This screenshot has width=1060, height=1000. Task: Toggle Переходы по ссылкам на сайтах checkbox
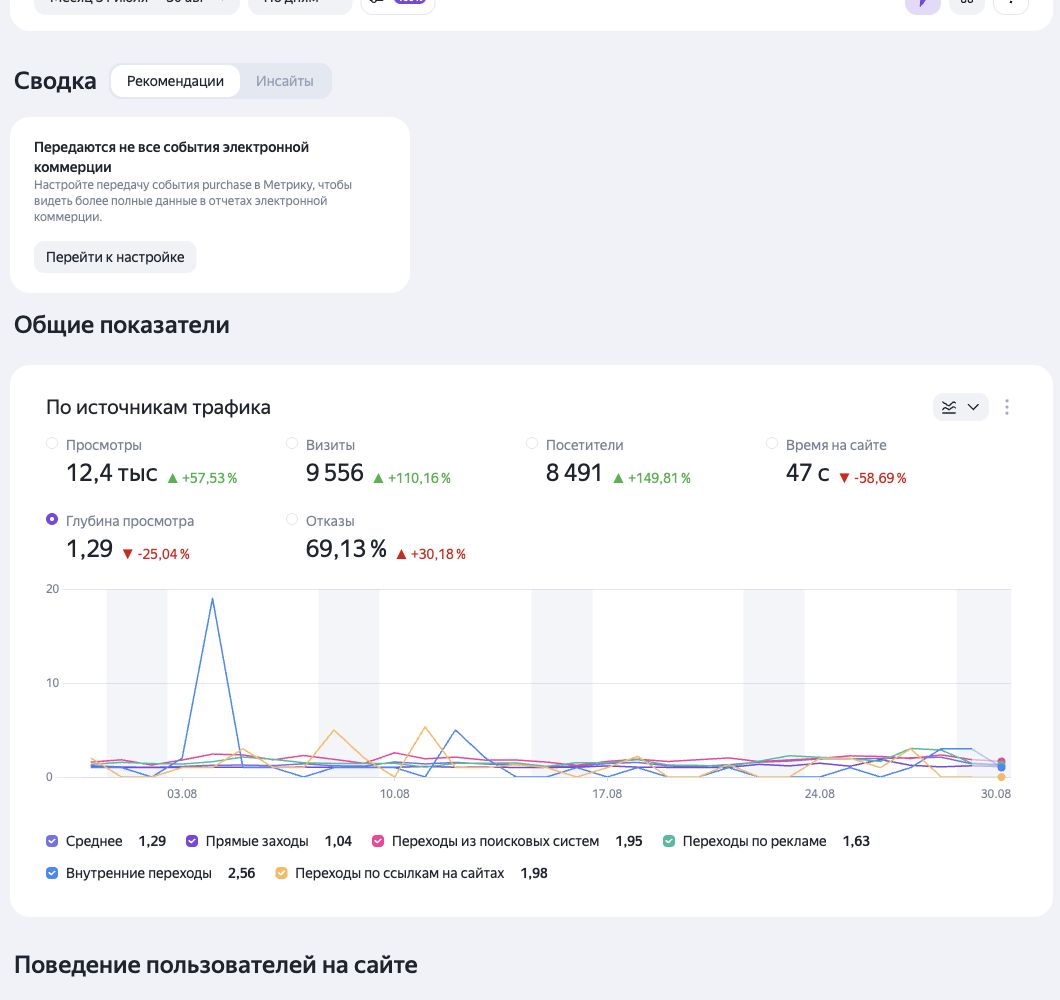click(x=281, y=873)
